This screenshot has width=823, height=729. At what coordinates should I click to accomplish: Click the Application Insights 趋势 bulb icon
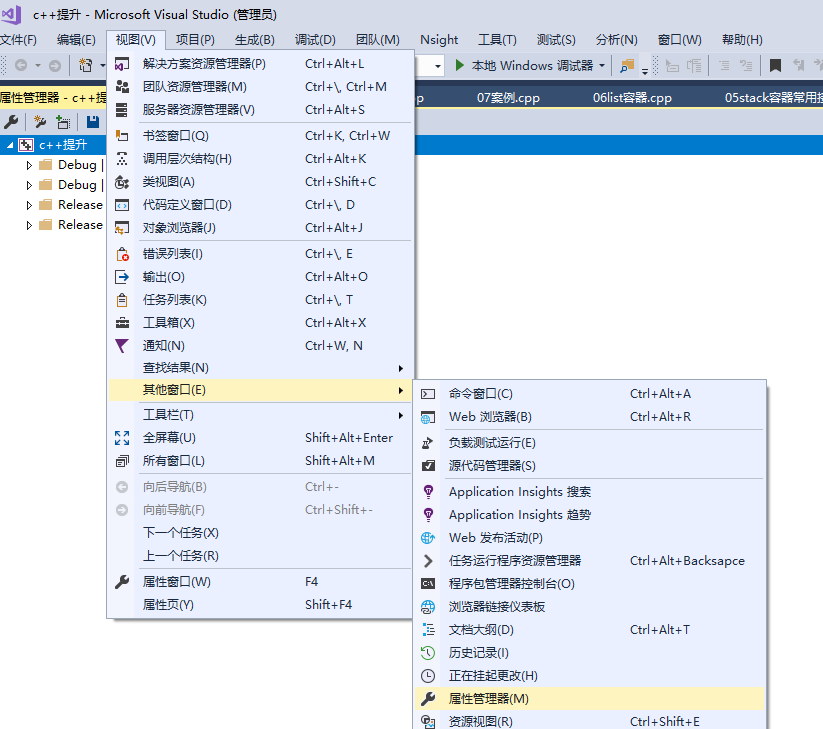pos(428,515)
